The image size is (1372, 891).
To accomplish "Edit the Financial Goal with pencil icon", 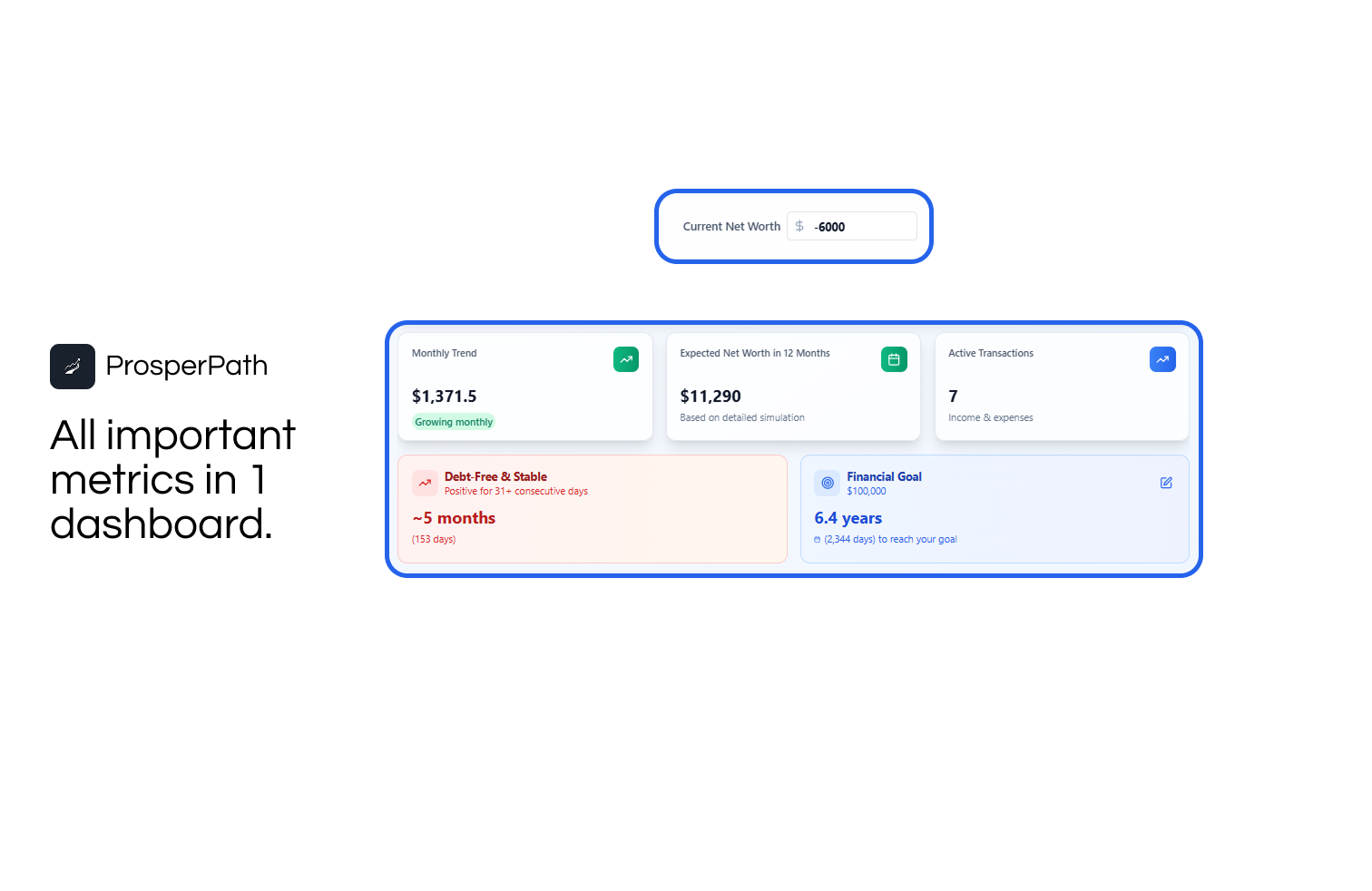I will (1166, 483).
